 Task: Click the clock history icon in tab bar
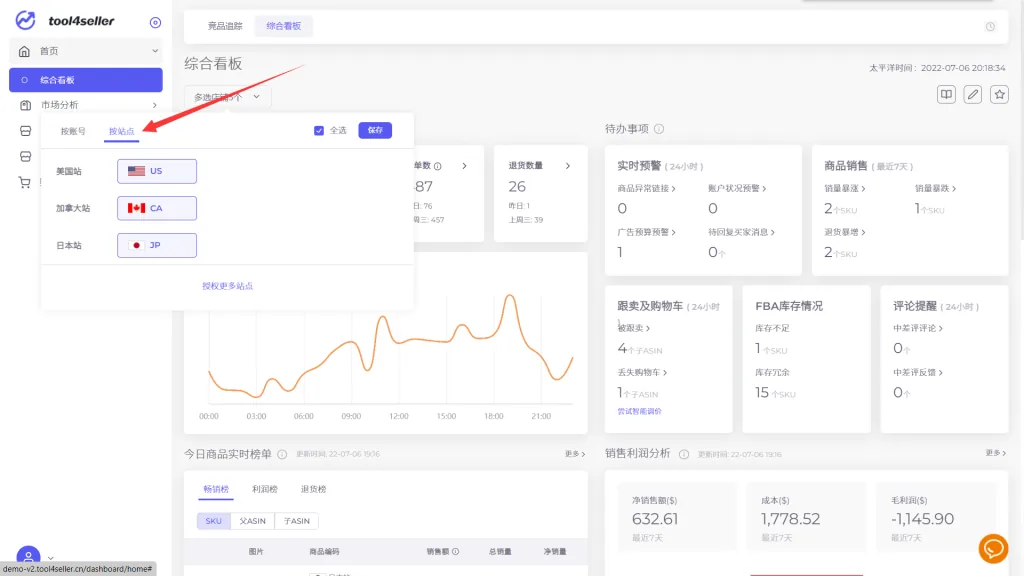990,27
